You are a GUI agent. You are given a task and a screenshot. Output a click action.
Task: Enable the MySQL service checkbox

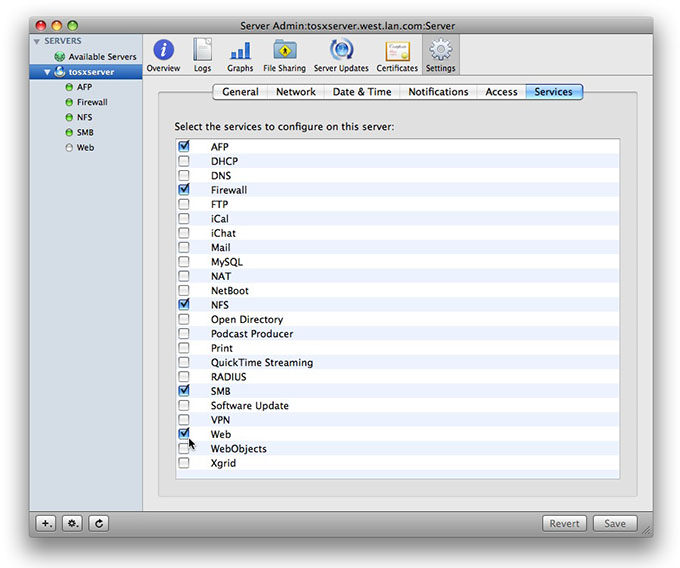[x=184, y=261]
